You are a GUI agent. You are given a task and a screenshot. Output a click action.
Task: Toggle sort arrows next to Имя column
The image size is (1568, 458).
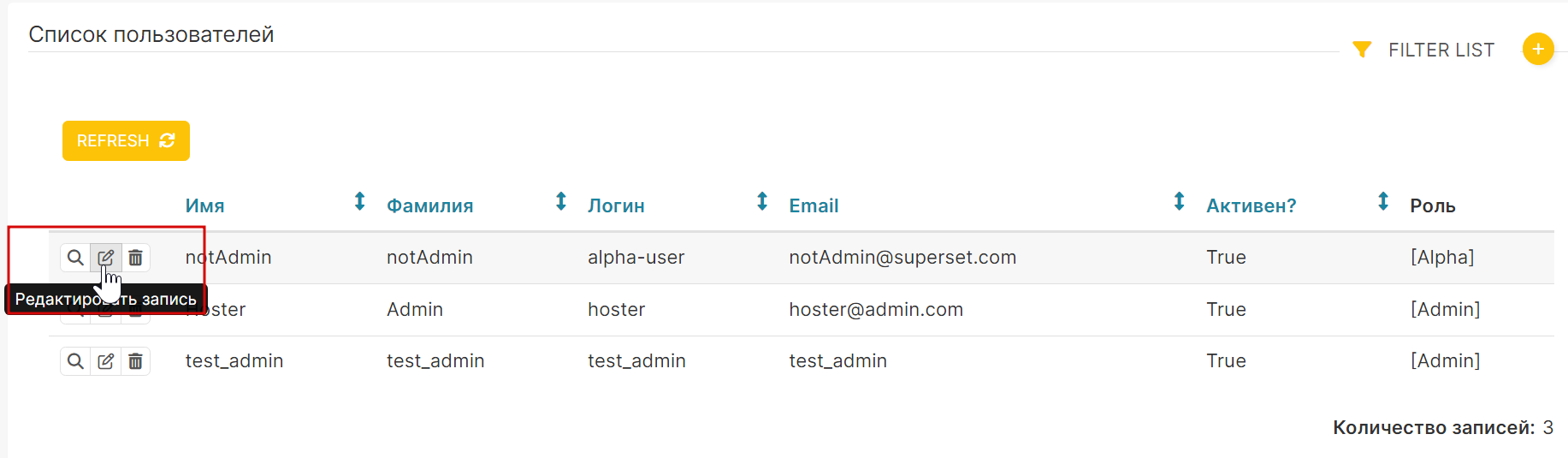(x=360, y=201)
